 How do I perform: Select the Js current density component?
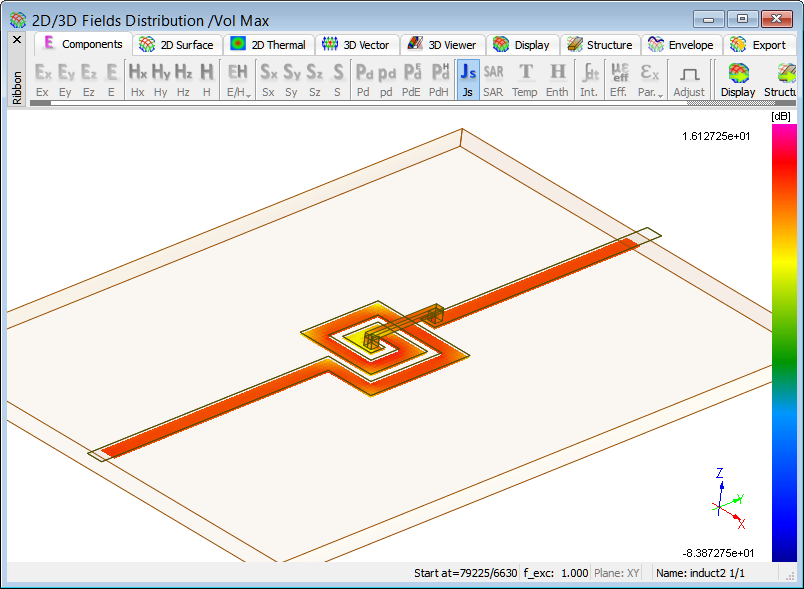point(468,80)
